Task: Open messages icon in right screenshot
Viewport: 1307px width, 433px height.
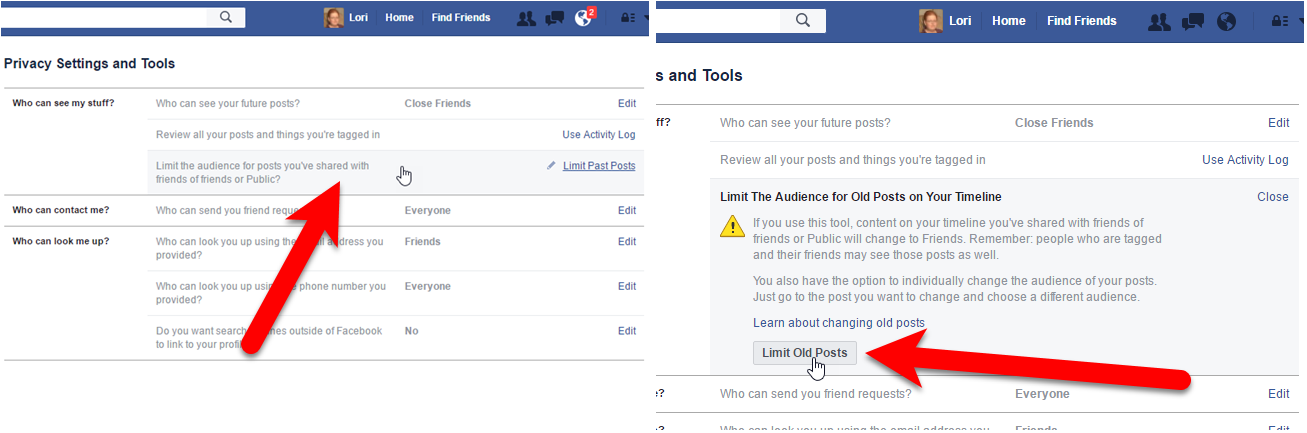Action: (1193, 21)
